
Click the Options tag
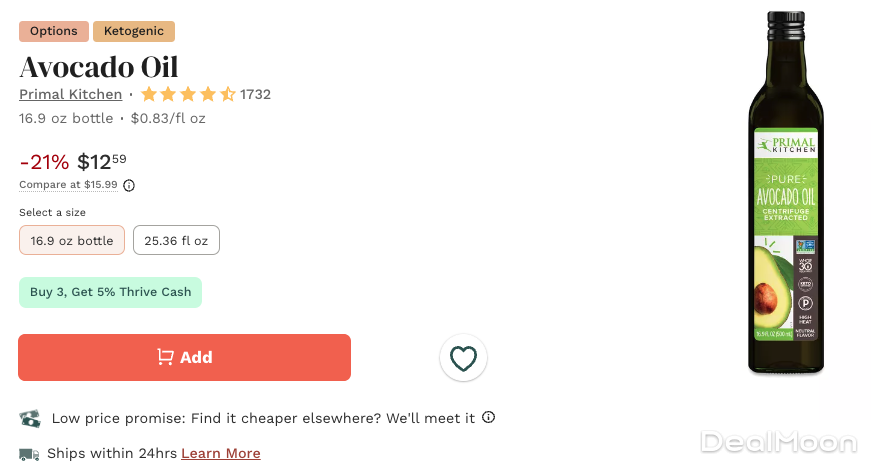(54, 31)
